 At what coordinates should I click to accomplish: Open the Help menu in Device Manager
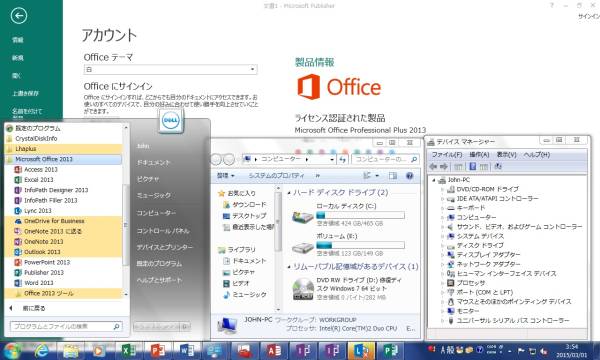pyautogui.click(x=537, y=155)
